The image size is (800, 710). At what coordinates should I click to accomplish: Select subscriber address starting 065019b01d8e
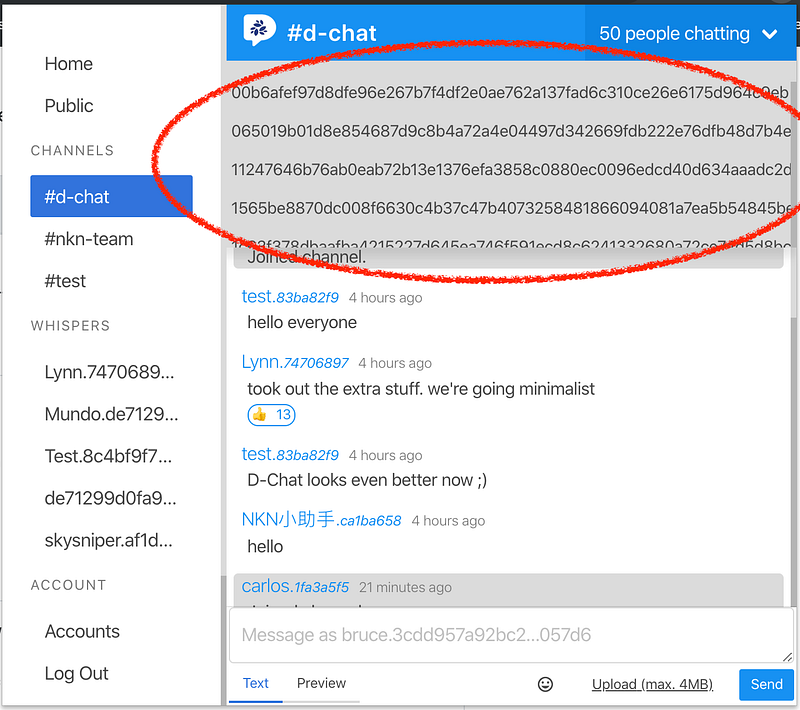point(509,131)
